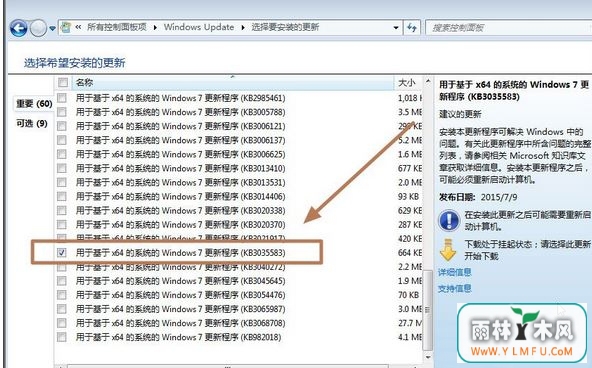Click the blue restart-warning exclamation icon
The height and width of the screenshot is (368, 592).
[449, 220]
